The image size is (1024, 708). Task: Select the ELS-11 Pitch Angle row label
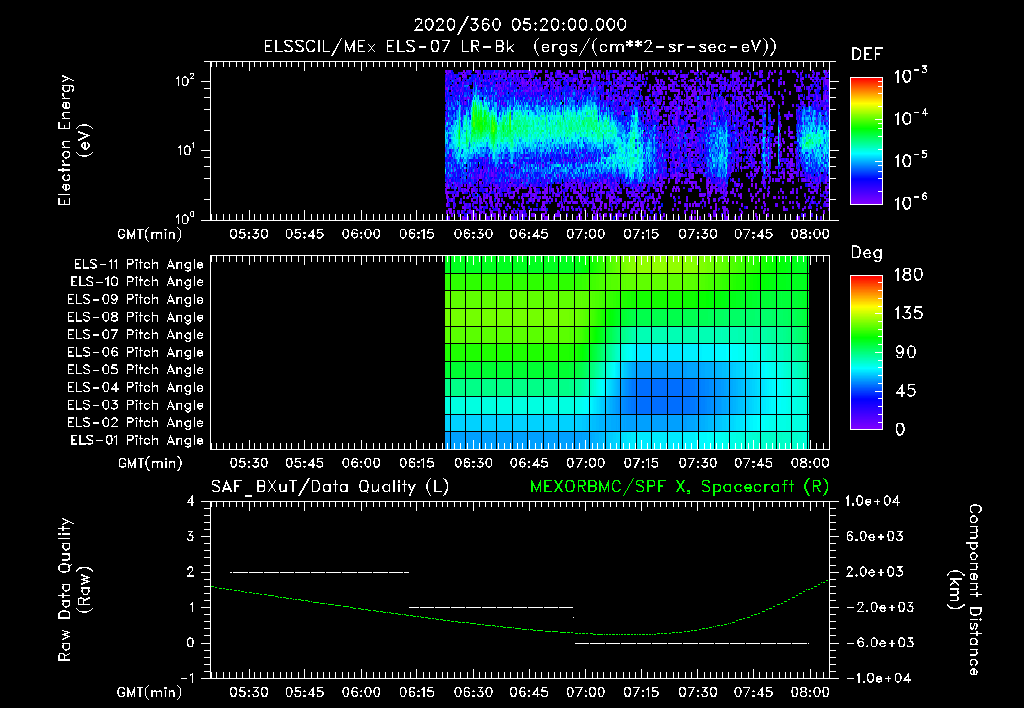pos(138,265)
